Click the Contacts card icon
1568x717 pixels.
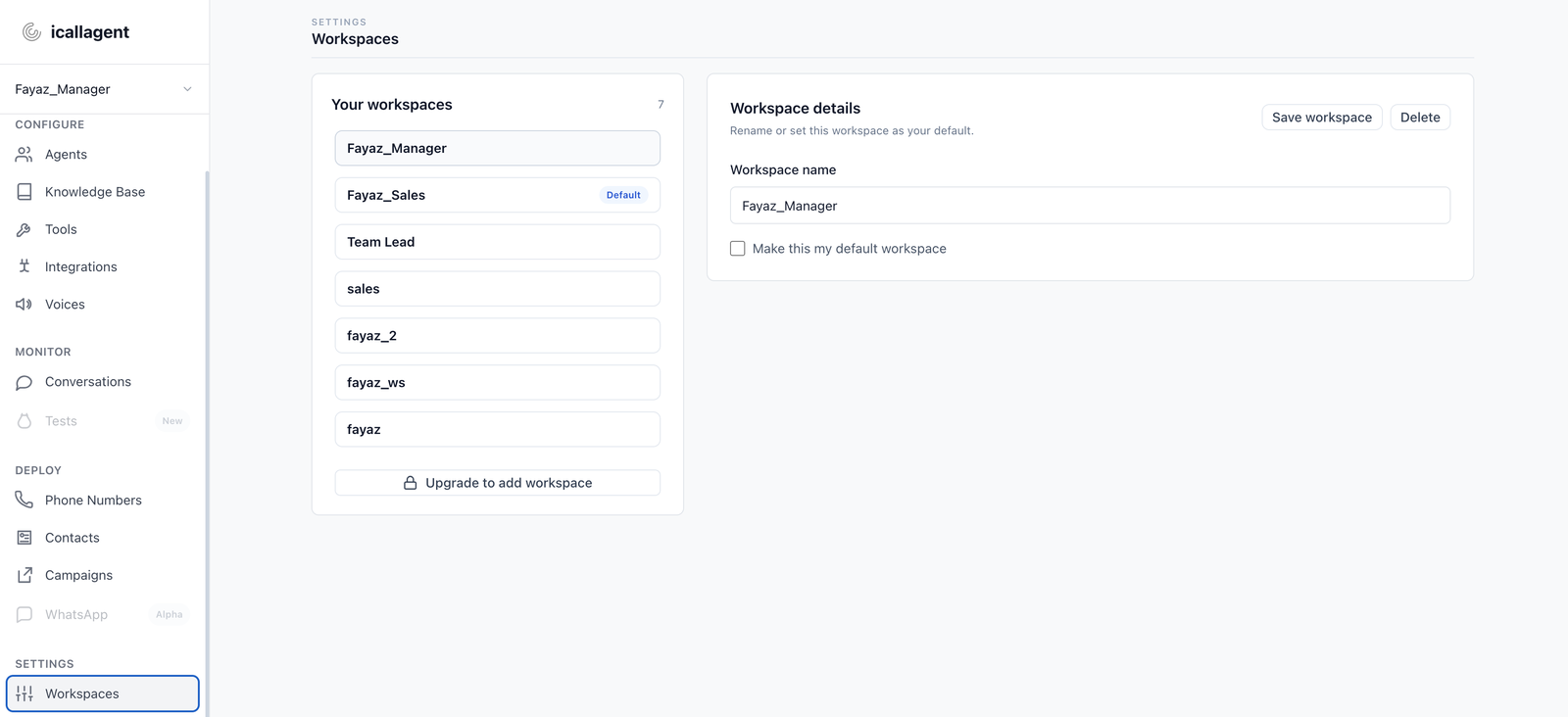[24, 538]
